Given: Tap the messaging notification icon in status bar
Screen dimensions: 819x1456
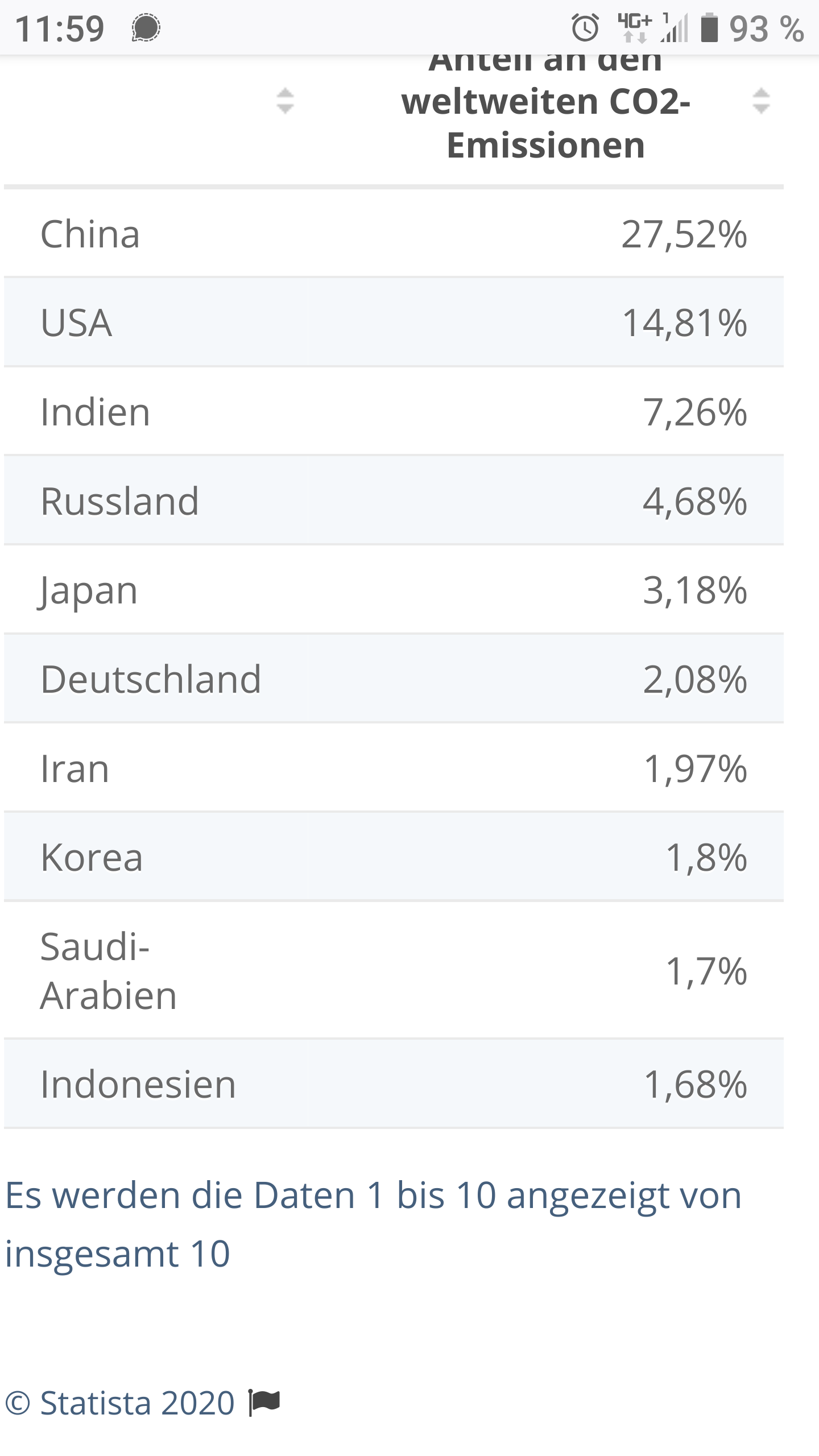Looking at the screenshot, I should pyautogui.click(x=146, y=28).
